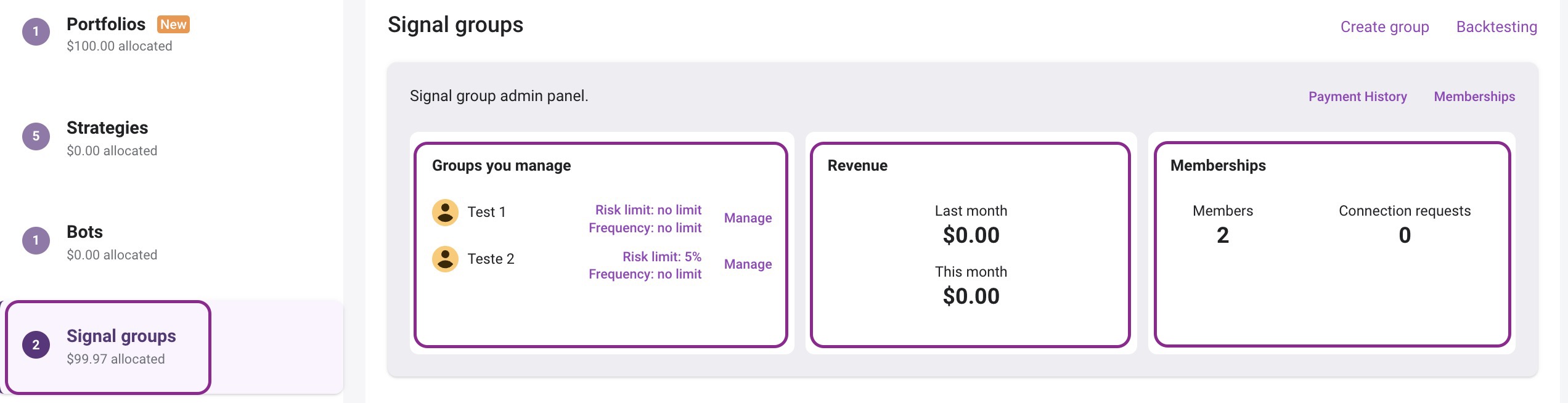Manage the Test 1 group

748,218
